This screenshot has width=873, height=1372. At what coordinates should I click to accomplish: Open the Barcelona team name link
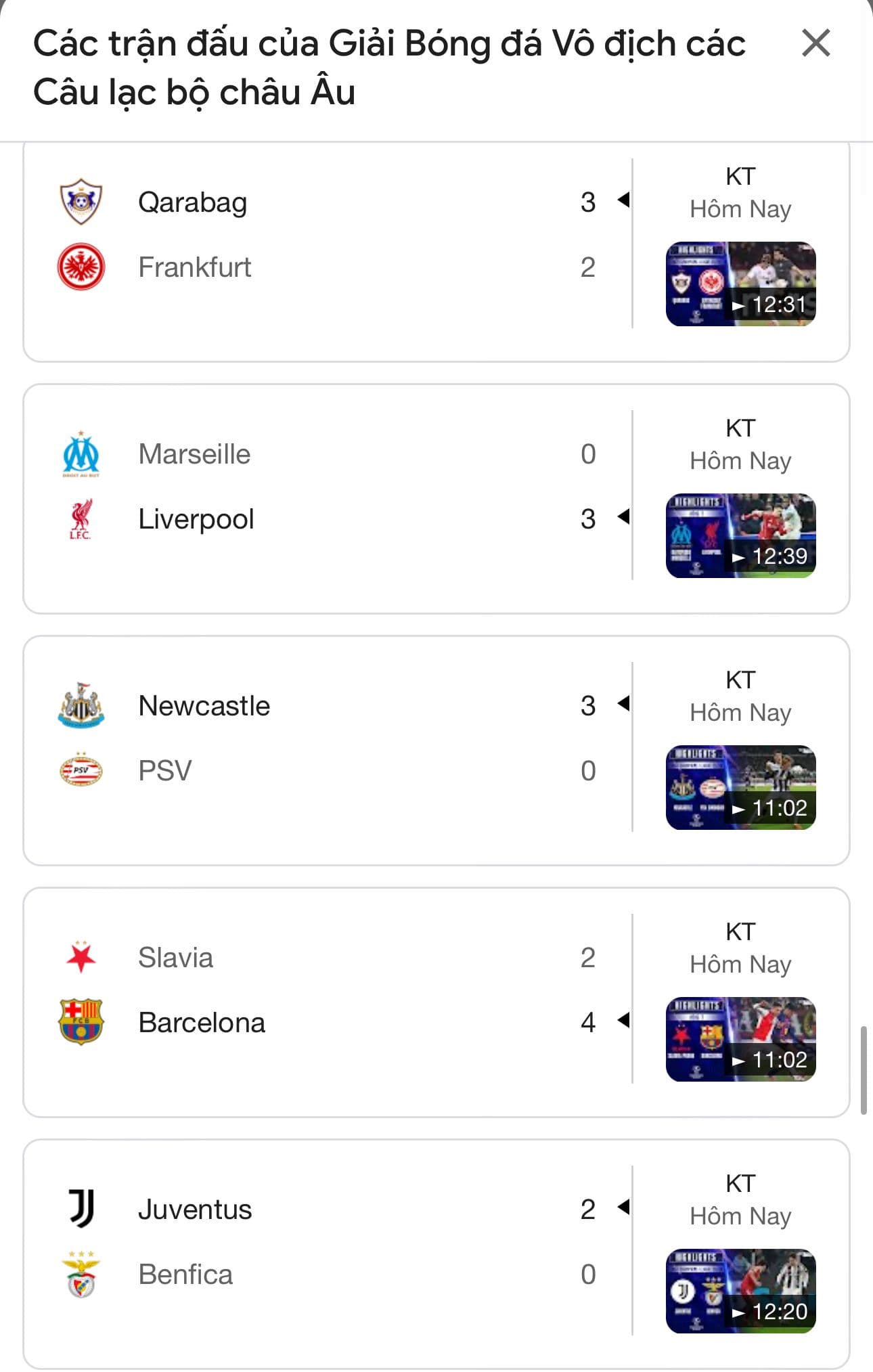[202, 1022]
